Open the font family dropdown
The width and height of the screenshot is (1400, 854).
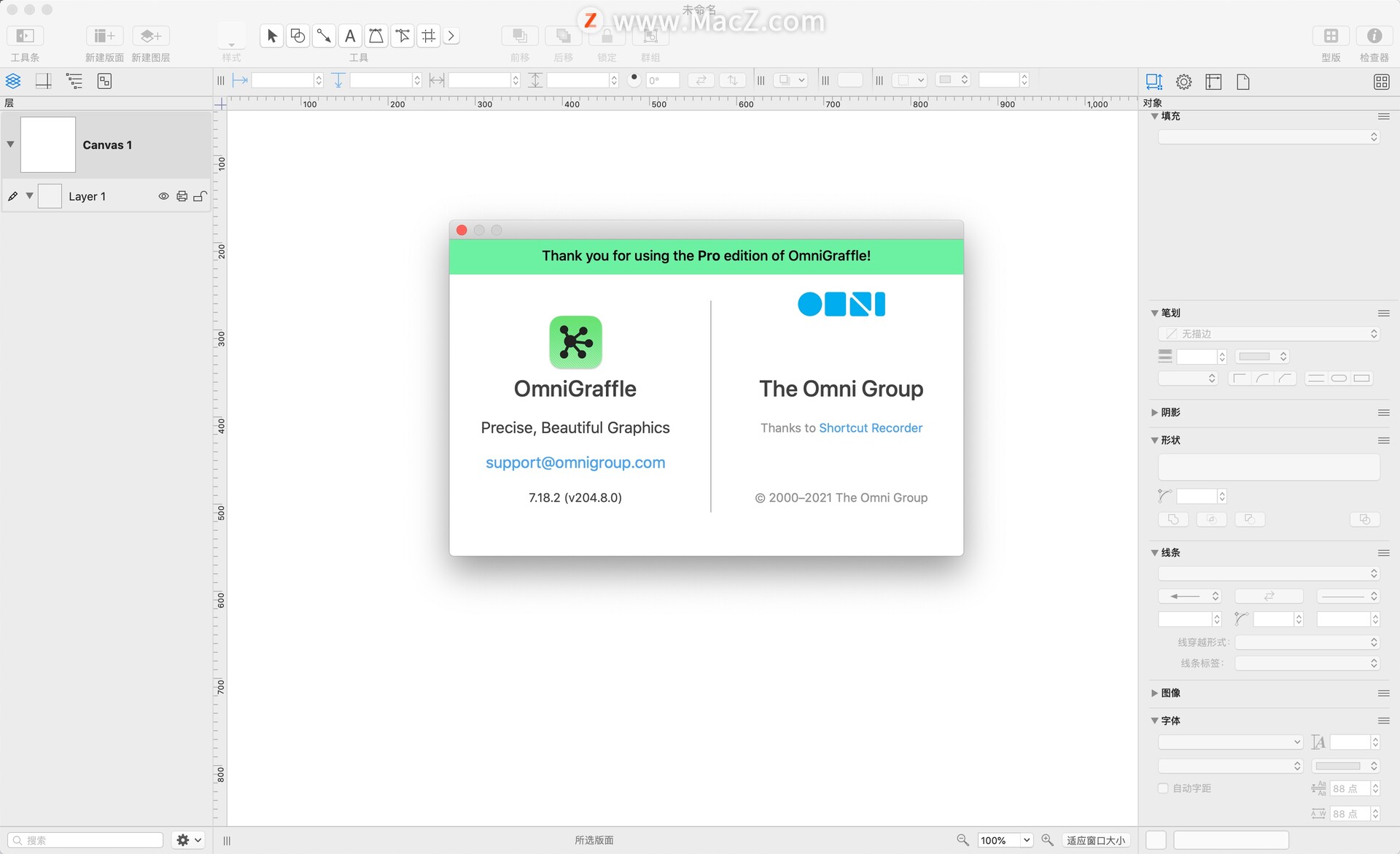pos(1230,742)
